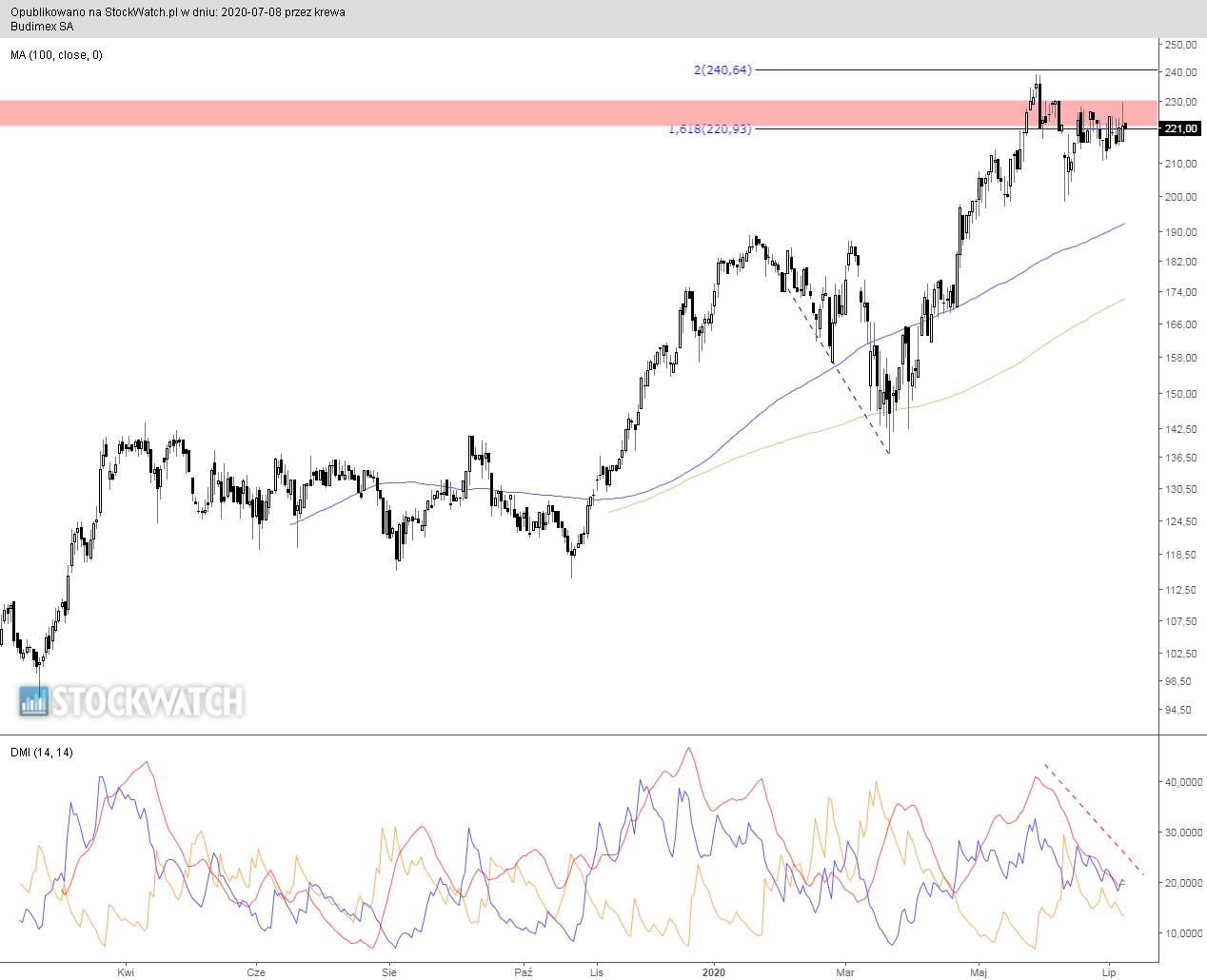The height and width of the screenshot is (980, 1207).
Task: Click the MA (100, close, 0) indicator label
Action: [x=56, y=55]
